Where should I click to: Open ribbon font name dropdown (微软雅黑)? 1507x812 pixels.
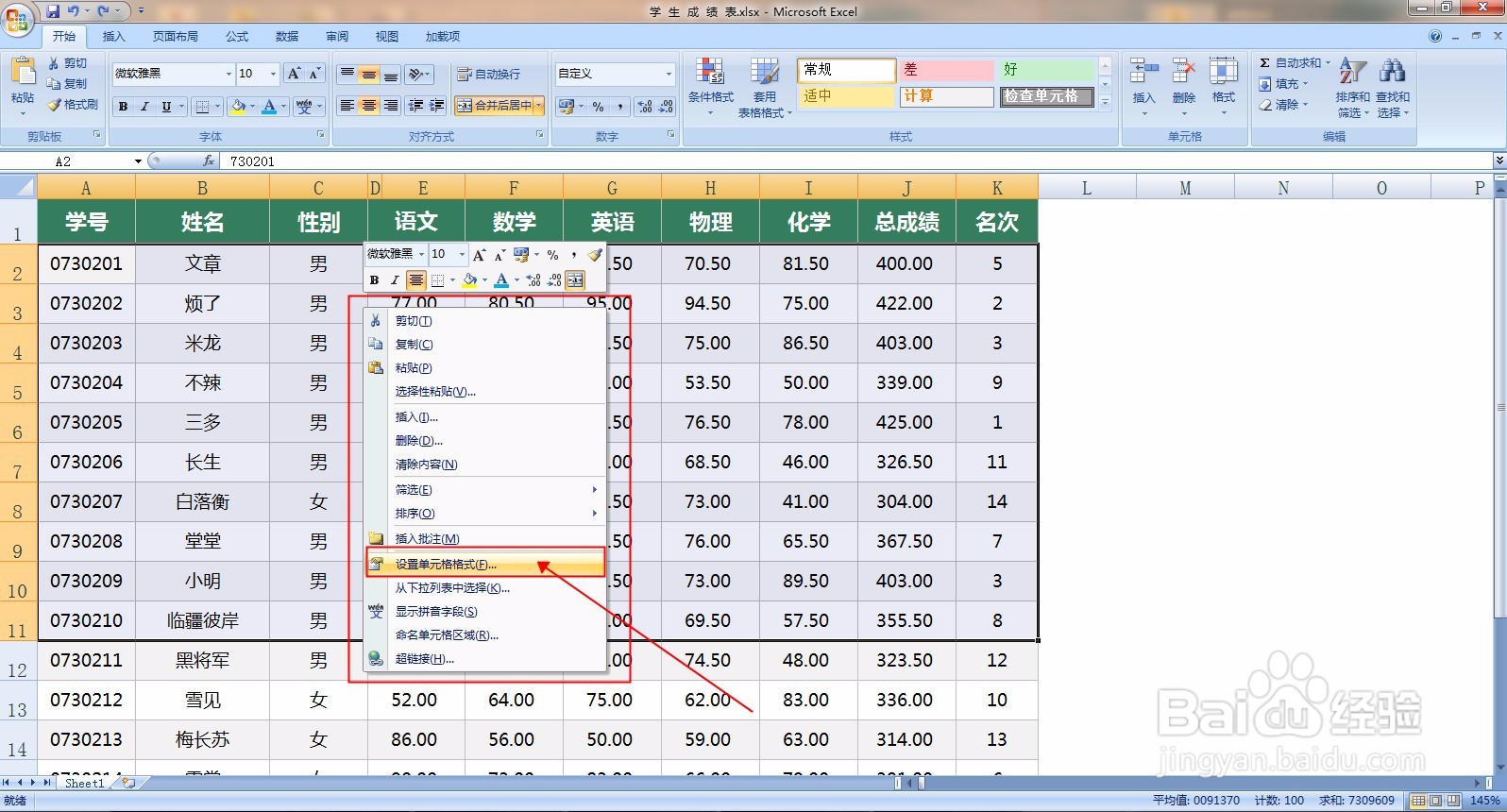(229, 74)
